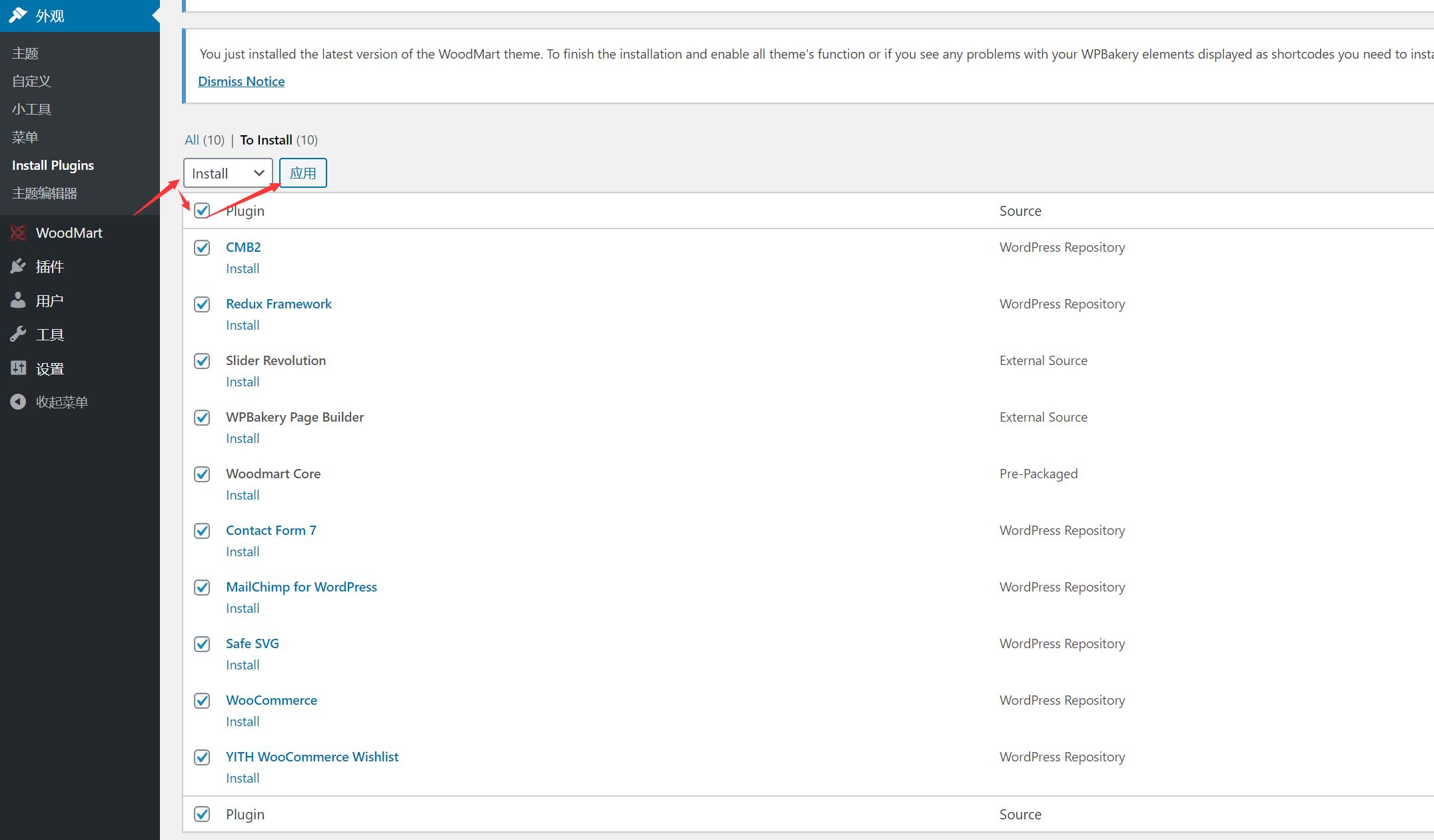The height and width of the screenshot is (840, 1434).
Task: Open Install Plugins submenu item
Action: pyautogui.click(x=53, y=165)
